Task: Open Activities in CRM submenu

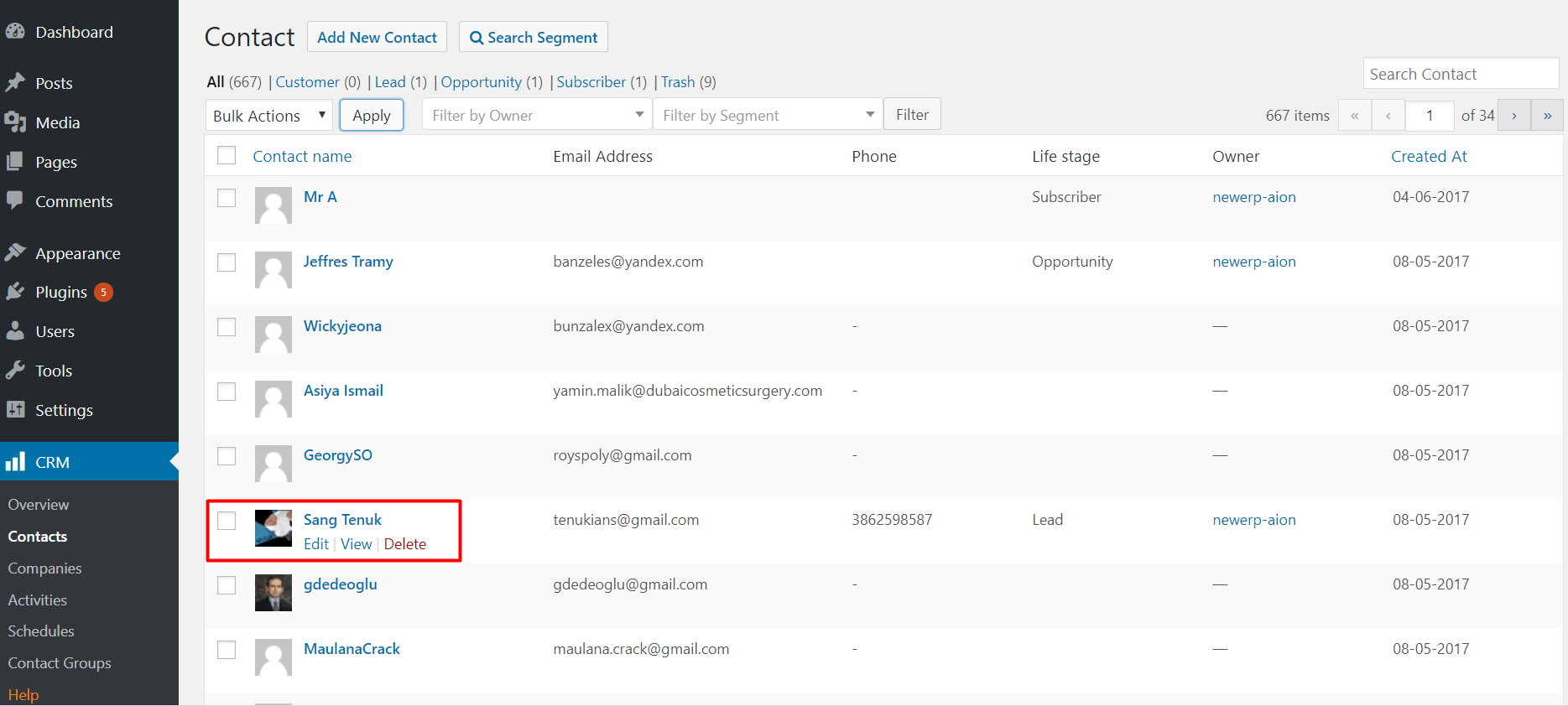Action: click(38, 600)
